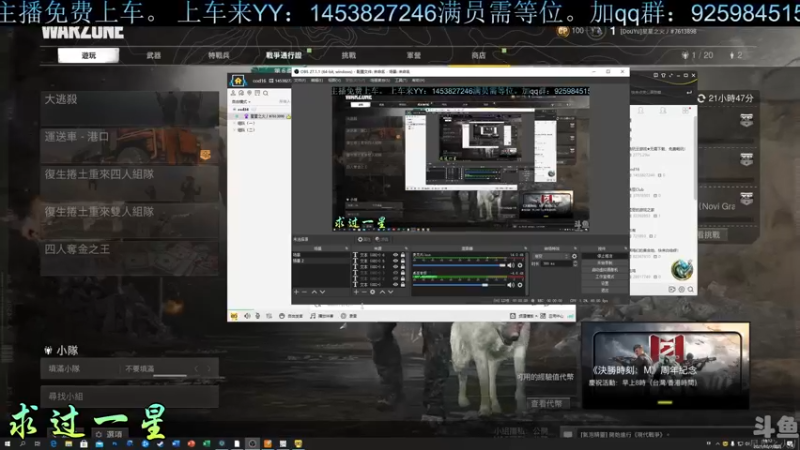This screenshot has height=450, width=800.
Task: Open 武器 tab in Warzone menu
Action: point(154,55)
